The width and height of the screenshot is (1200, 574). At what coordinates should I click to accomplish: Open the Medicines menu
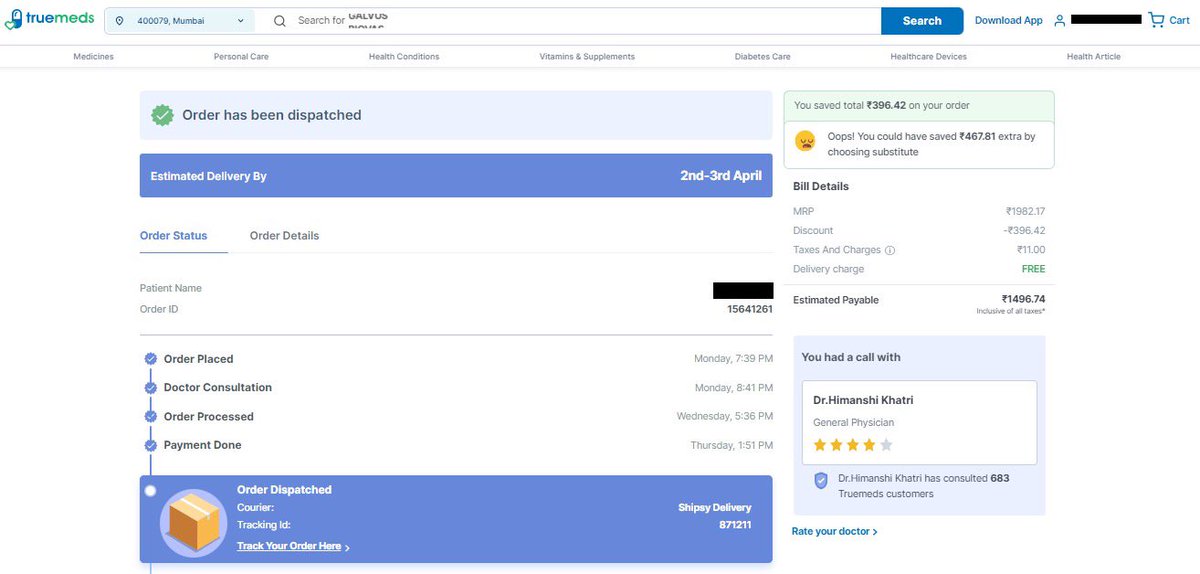93,57
